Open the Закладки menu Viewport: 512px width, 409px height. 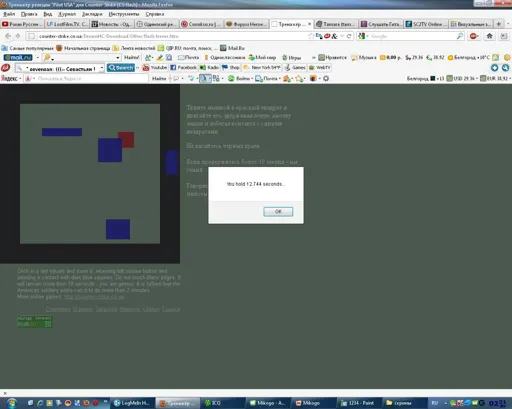92,14
